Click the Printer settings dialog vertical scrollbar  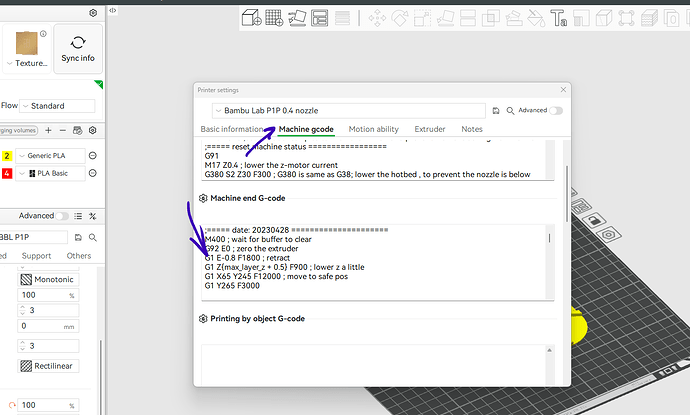tap(567, 194)
